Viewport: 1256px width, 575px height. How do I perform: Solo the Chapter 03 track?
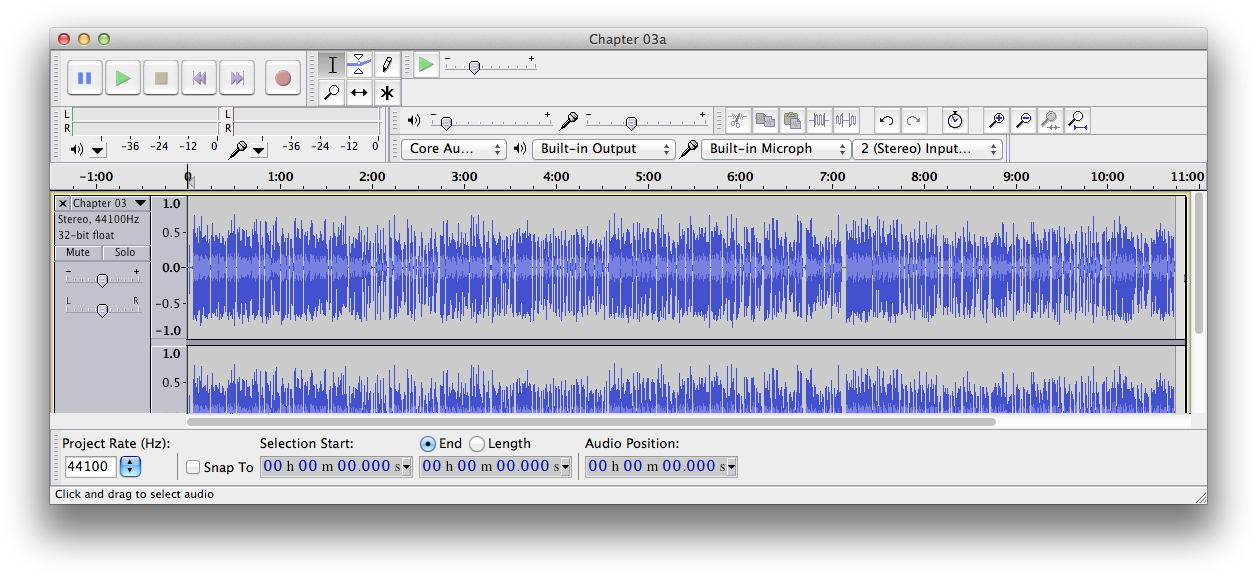[x=125, y=253]
